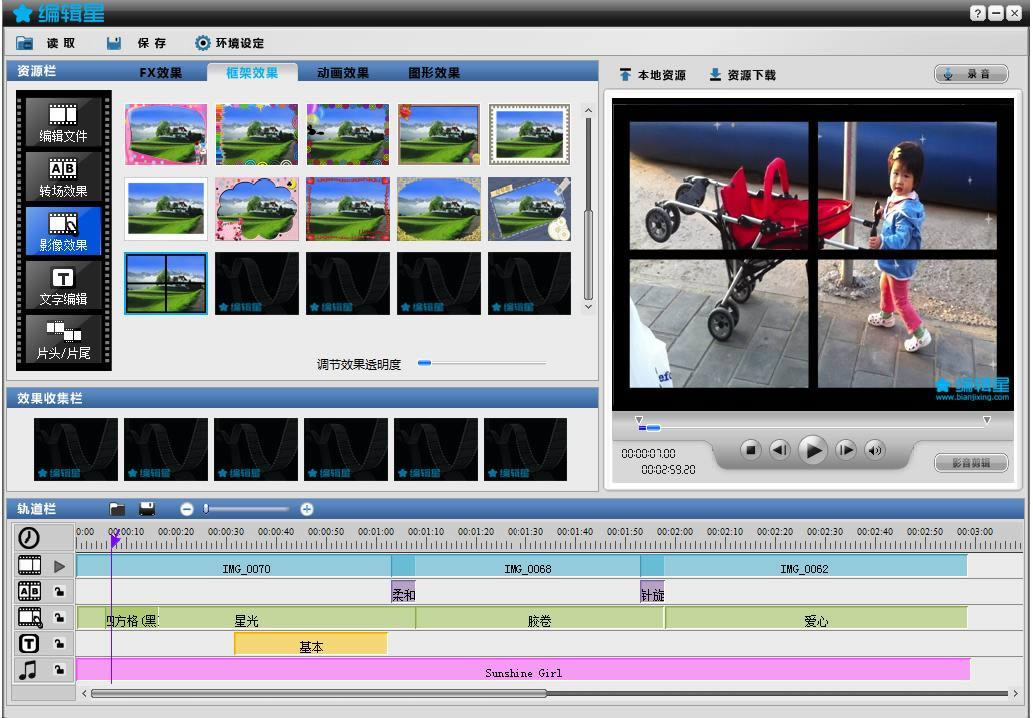Zoom in timeline with plus icon
1033x718 pixels.
tap(306, 509)
